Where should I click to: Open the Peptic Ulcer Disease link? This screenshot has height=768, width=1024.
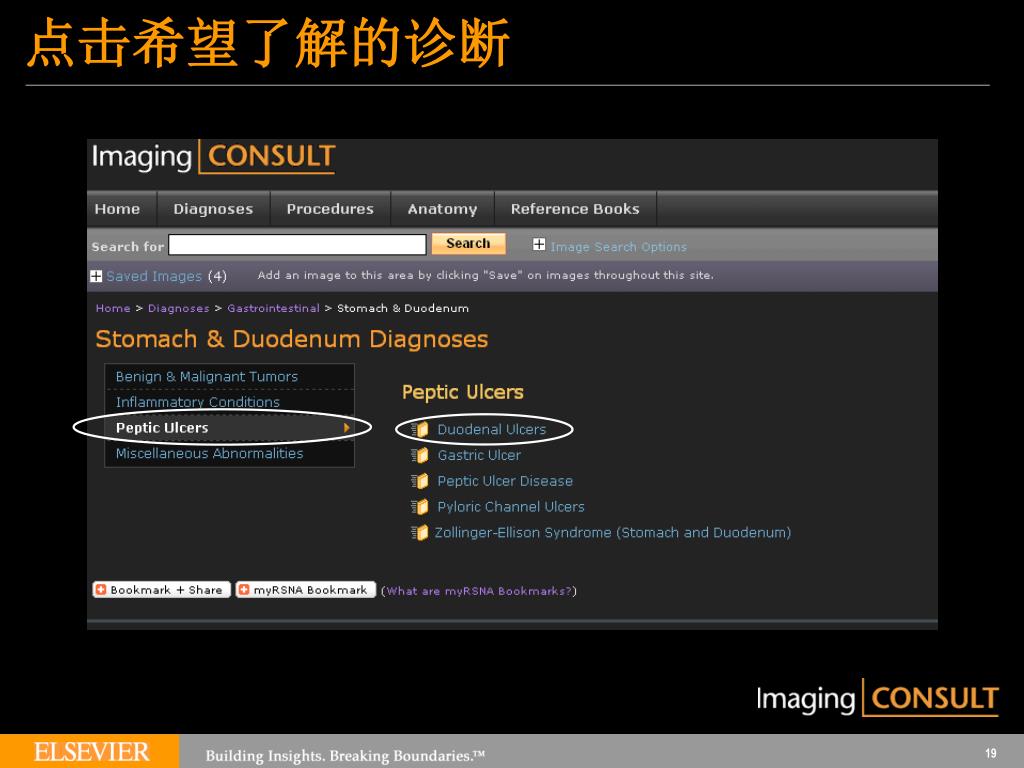[505, 481]
